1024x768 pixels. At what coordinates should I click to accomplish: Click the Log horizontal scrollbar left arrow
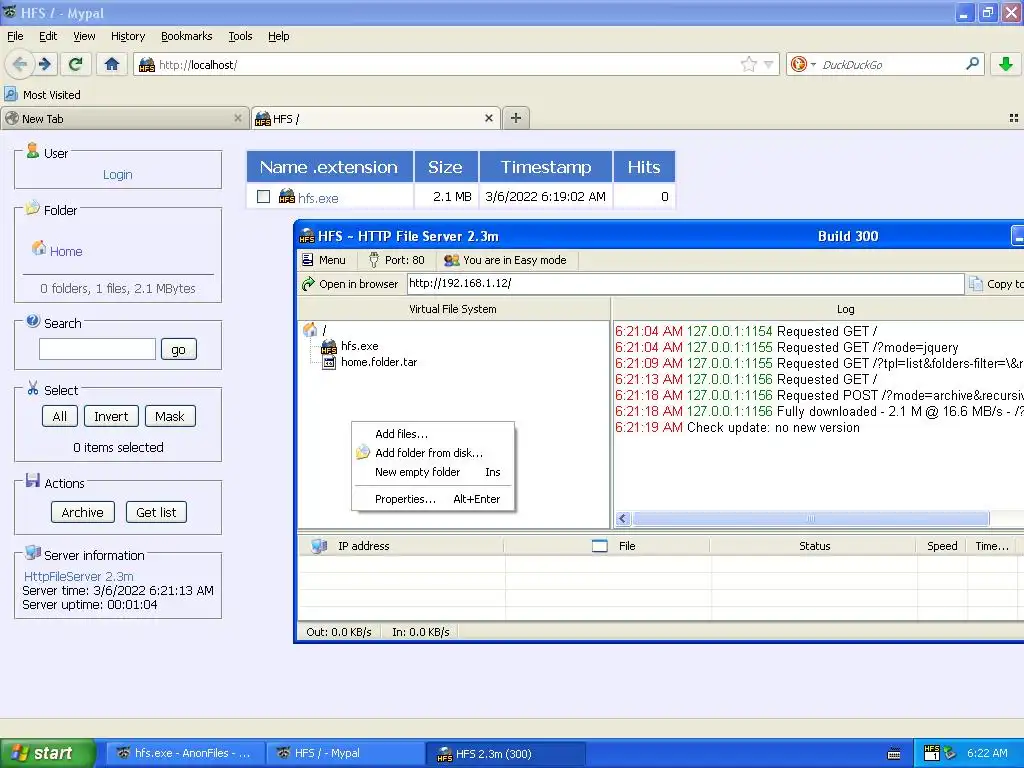622,519
